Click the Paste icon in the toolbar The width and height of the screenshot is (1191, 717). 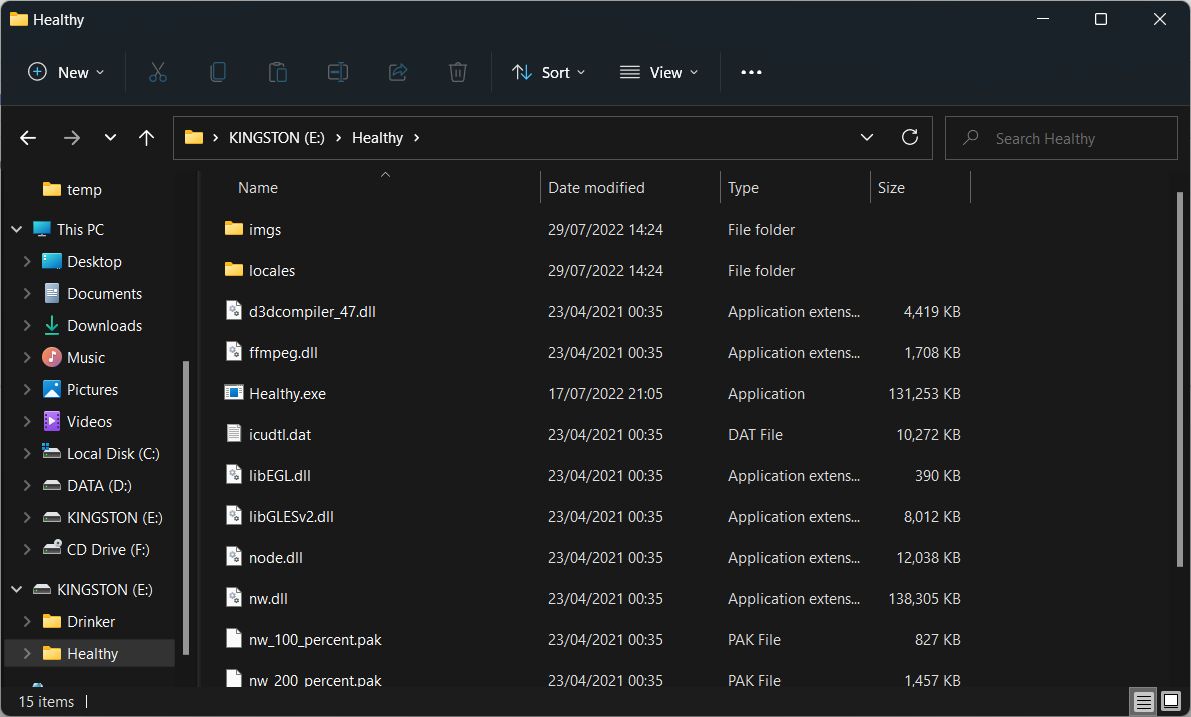(277, 71)
